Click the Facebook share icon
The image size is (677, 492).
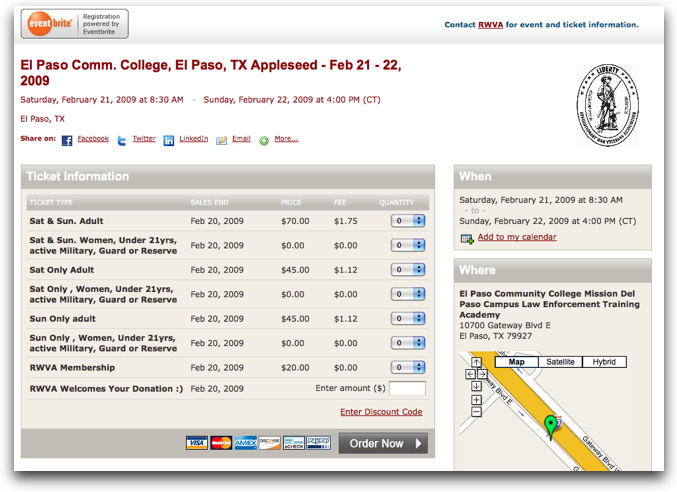coord(67,140)
